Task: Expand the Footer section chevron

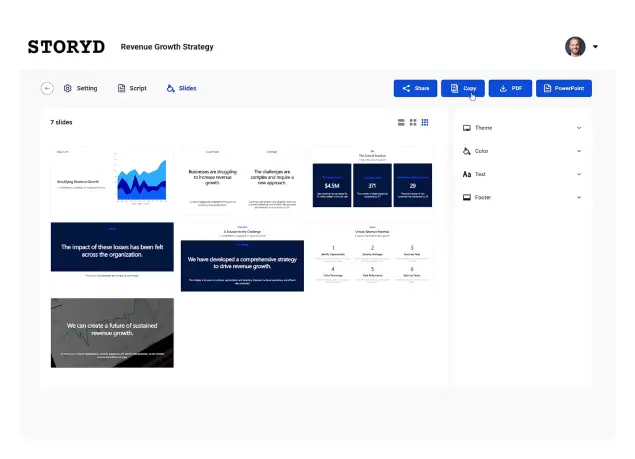Action: coord(579,197)
